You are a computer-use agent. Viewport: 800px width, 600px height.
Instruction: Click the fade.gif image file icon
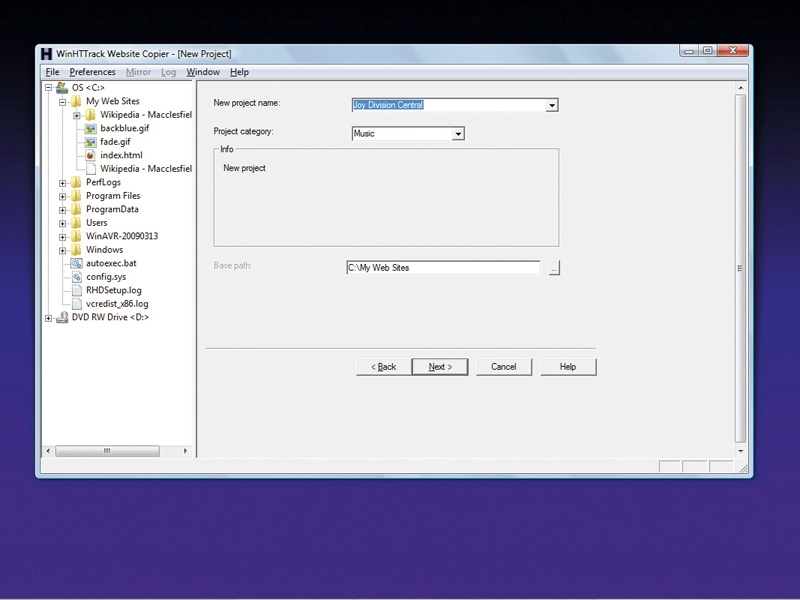coord(90,142)
